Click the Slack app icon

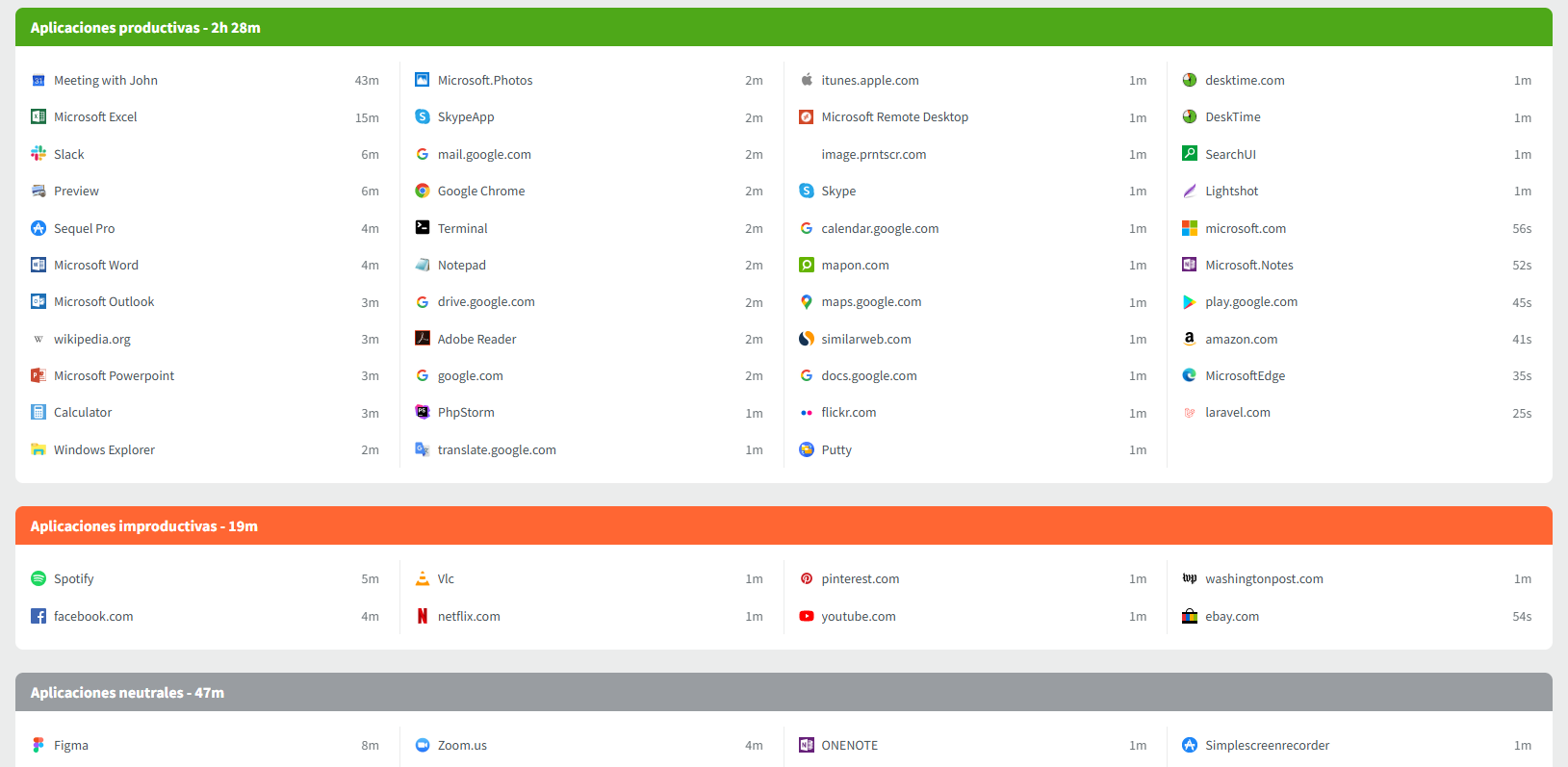[x=39, y=154]
